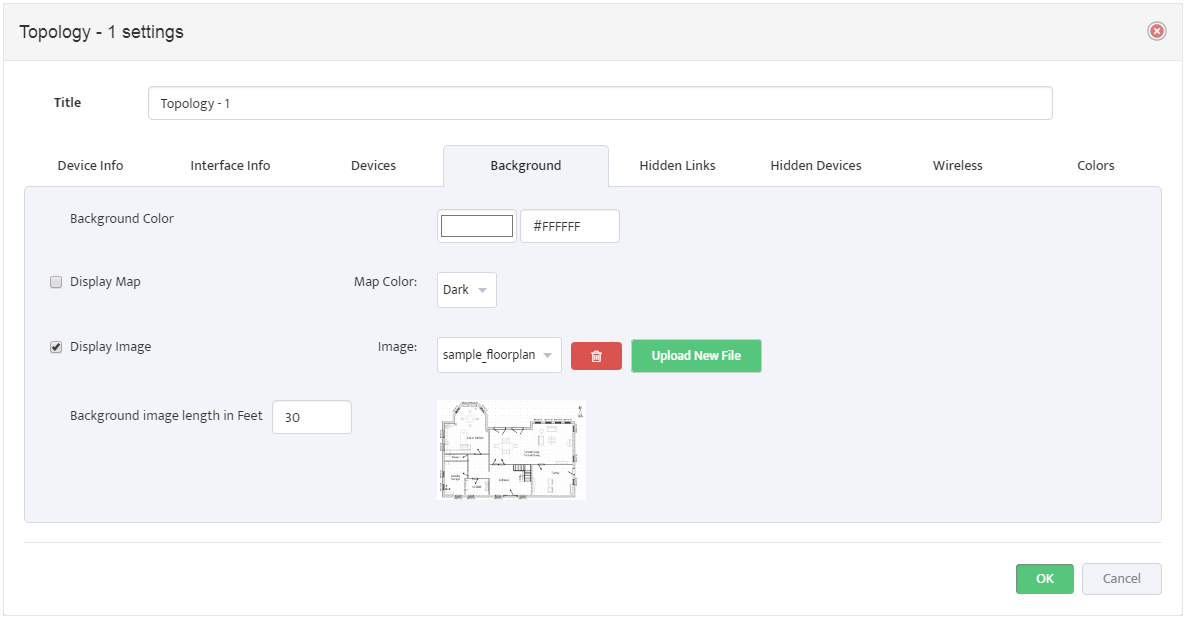Close the Topology settings dialog with X
Screen dimensions: 1188x620
click(x=1157, y=31)
